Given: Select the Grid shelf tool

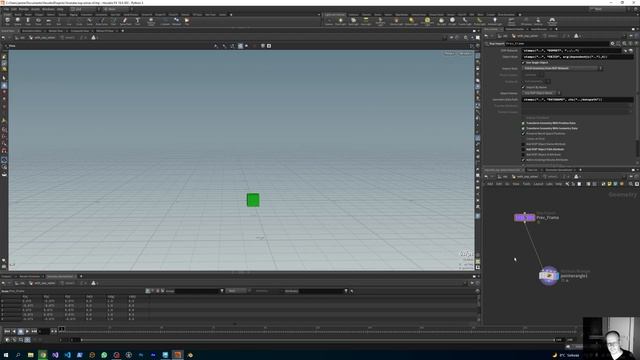Looking at the screenshot, I should [48, 21].
